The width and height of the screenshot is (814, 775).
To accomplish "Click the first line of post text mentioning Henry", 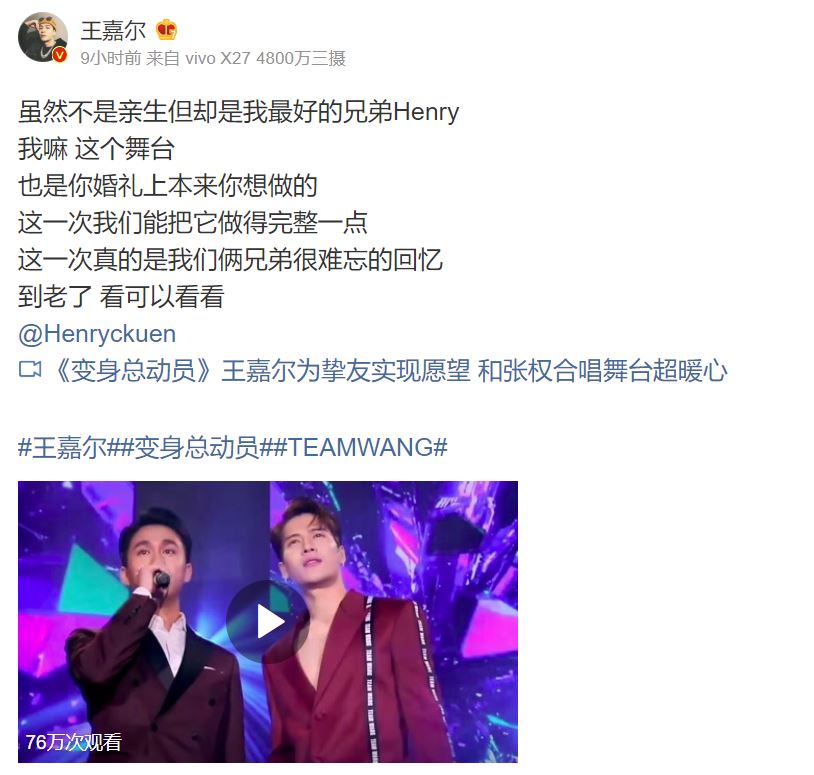I will 239,112.
